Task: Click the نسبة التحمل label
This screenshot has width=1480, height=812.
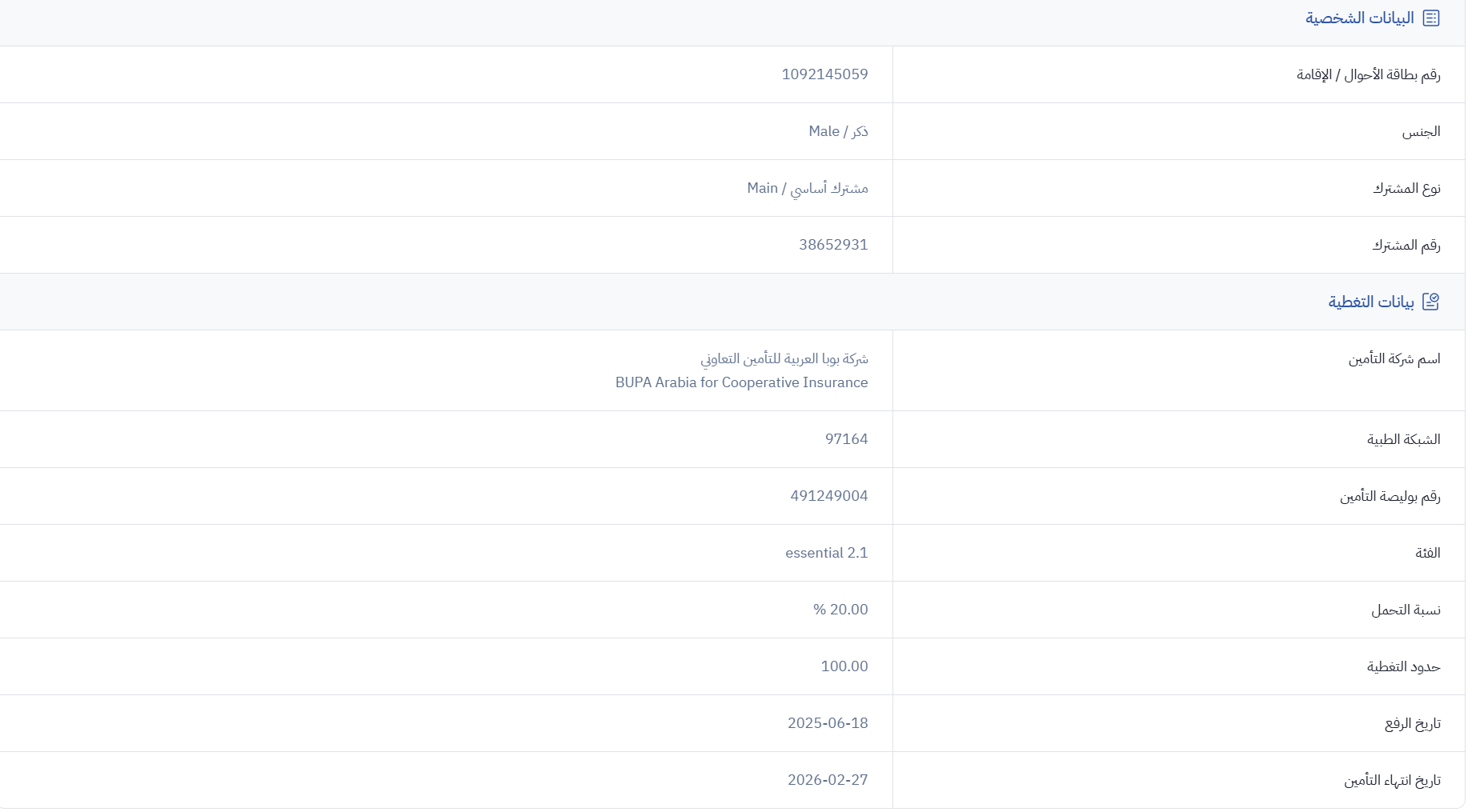Action: (1406, 610)
